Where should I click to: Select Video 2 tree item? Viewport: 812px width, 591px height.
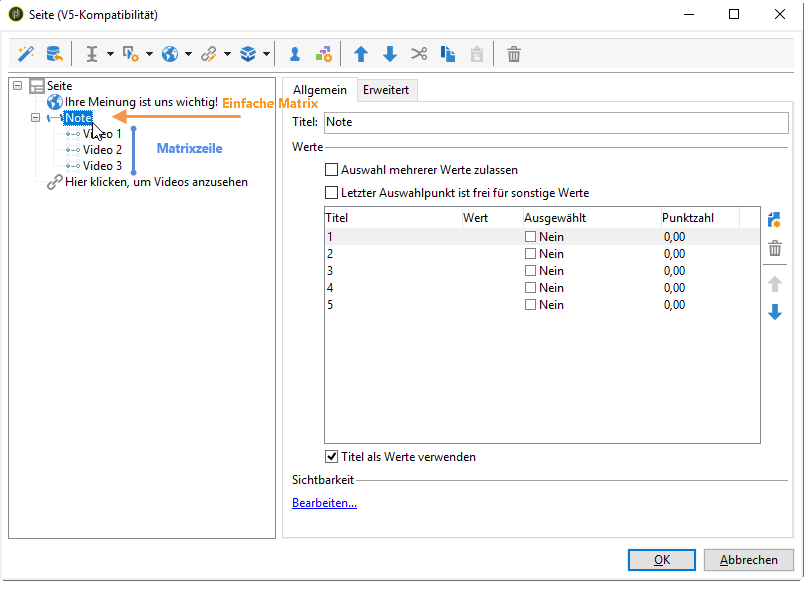[102, 150]
